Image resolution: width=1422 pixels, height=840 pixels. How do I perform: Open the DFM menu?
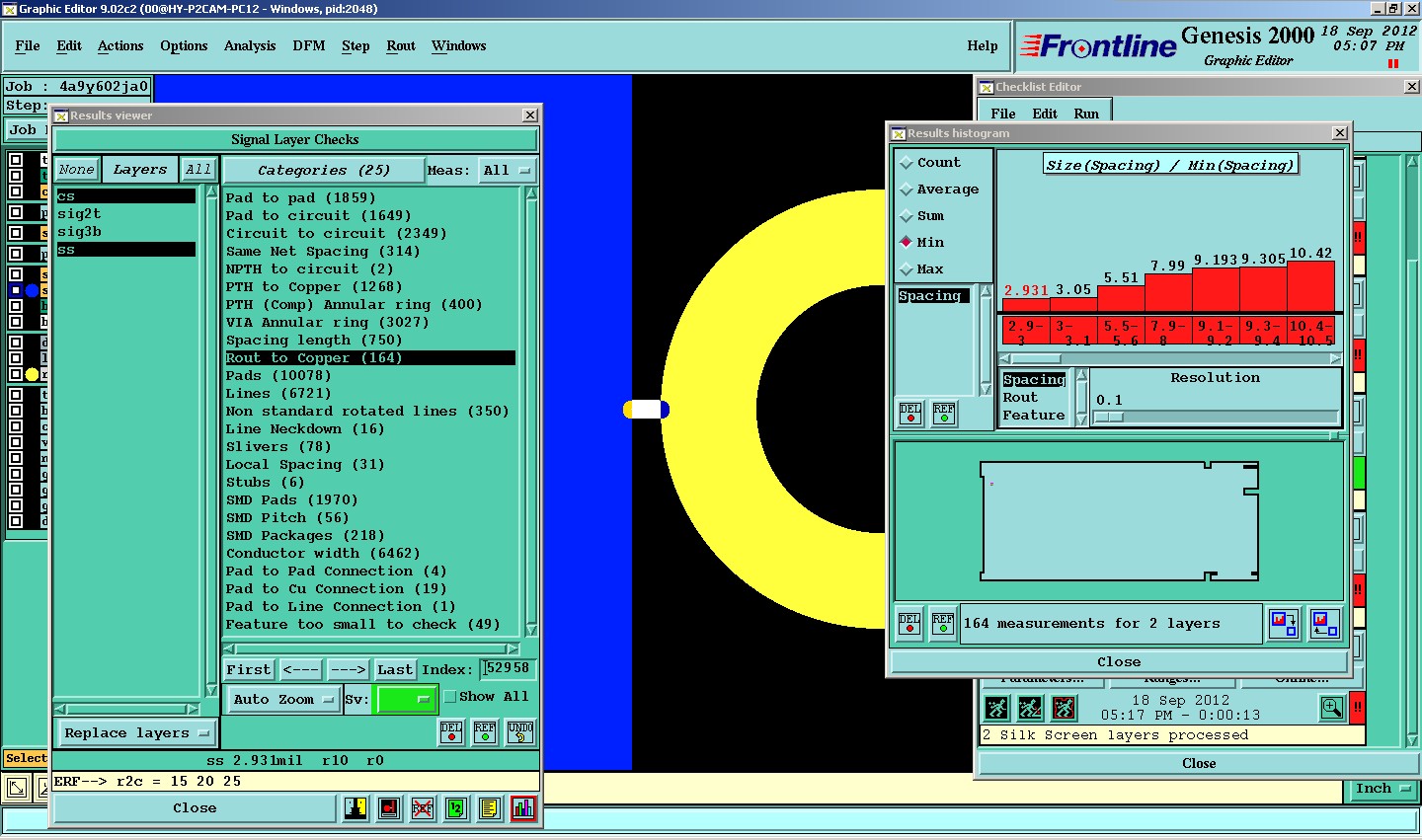309,46
